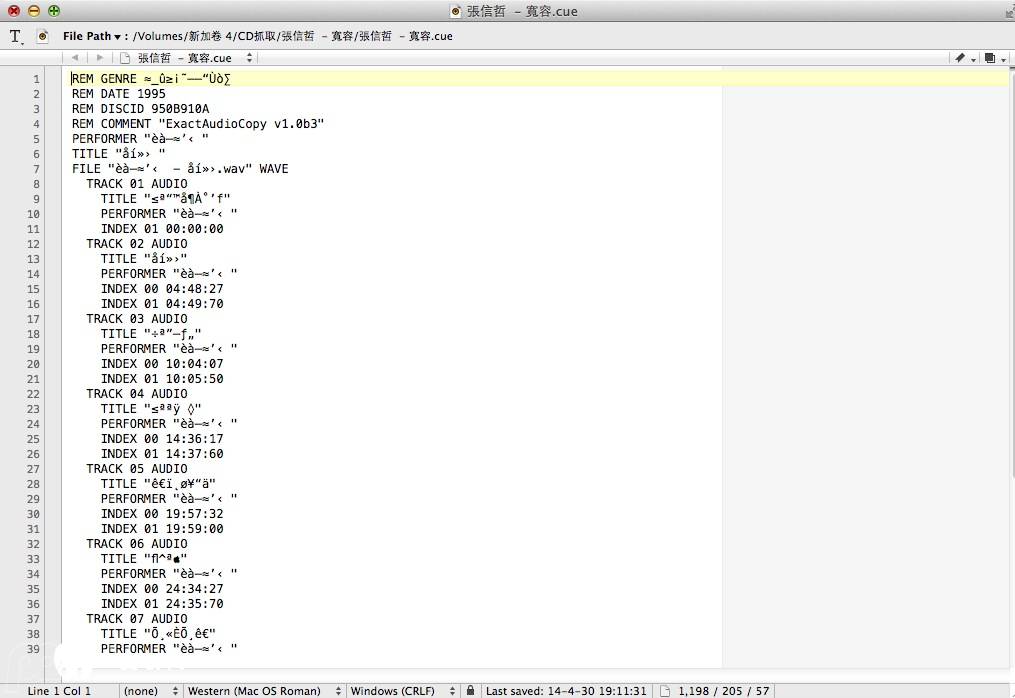The height and width of the screenshot is (698, 1015).
Task: Click the document proxy icon in toolbar
Action: coord(42,36)
